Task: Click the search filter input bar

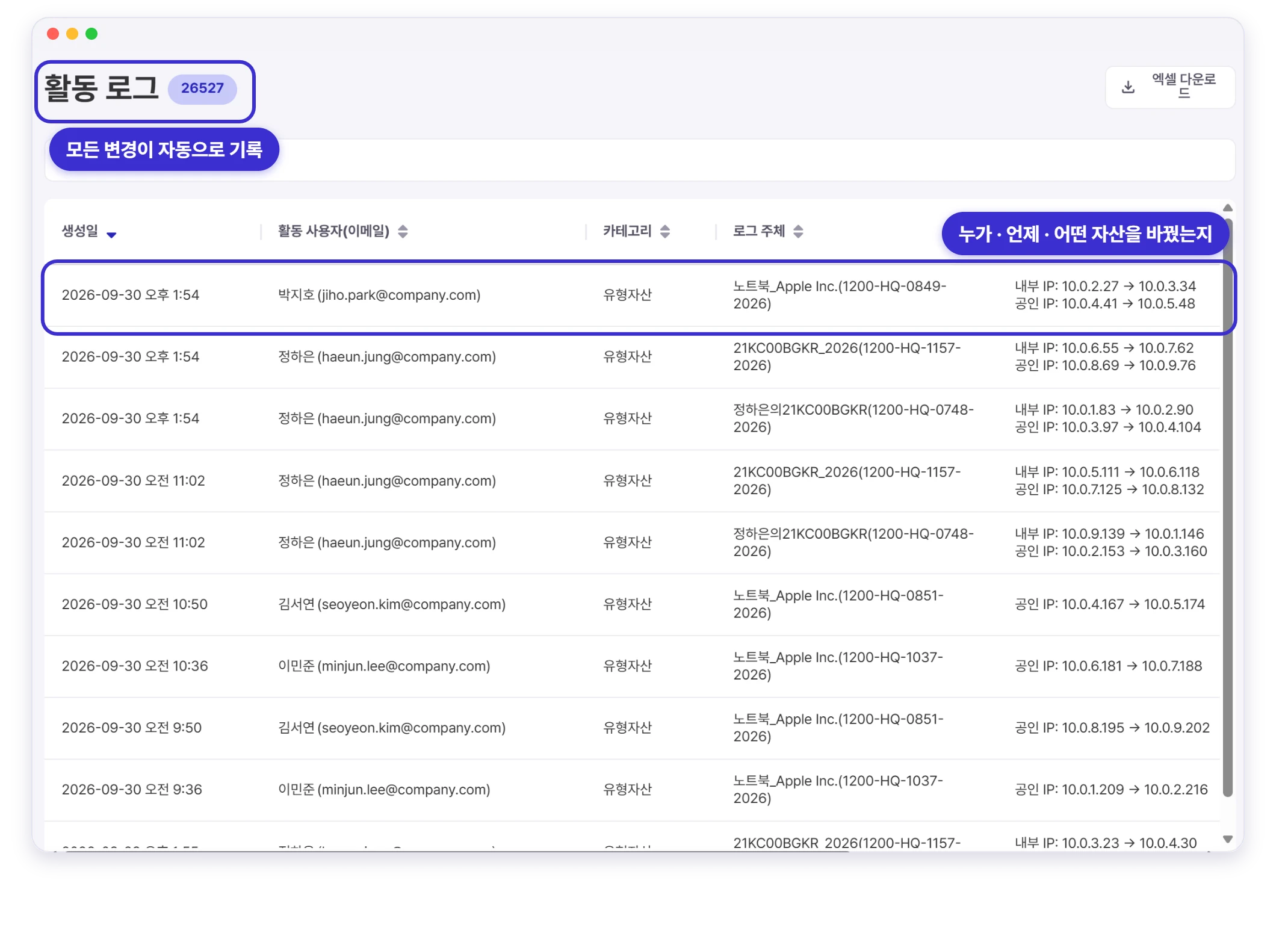Action: (640, 160)
